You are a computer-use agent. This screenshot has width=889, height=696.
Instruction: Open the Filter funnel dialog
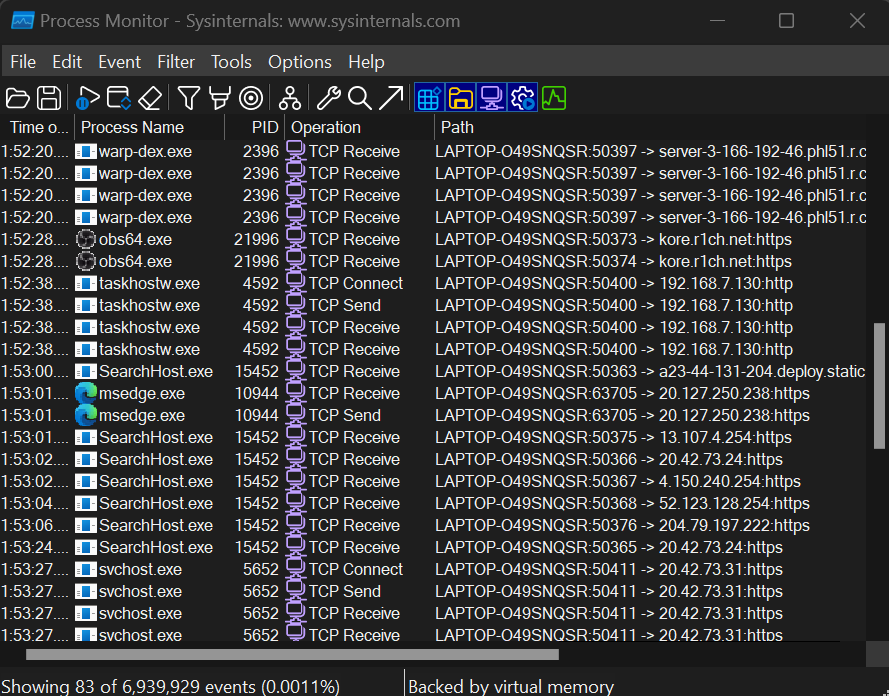pos(189,98)
